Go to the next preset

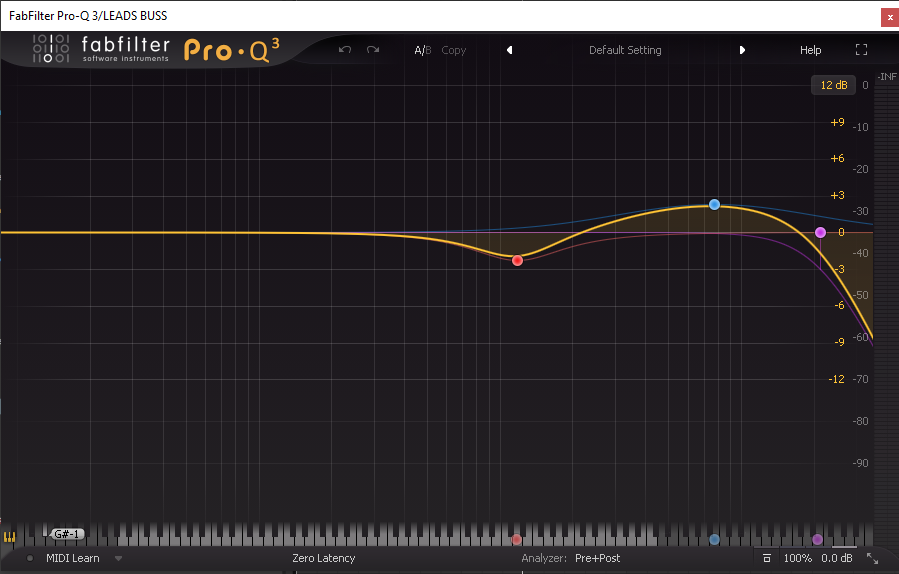point(742,50)
